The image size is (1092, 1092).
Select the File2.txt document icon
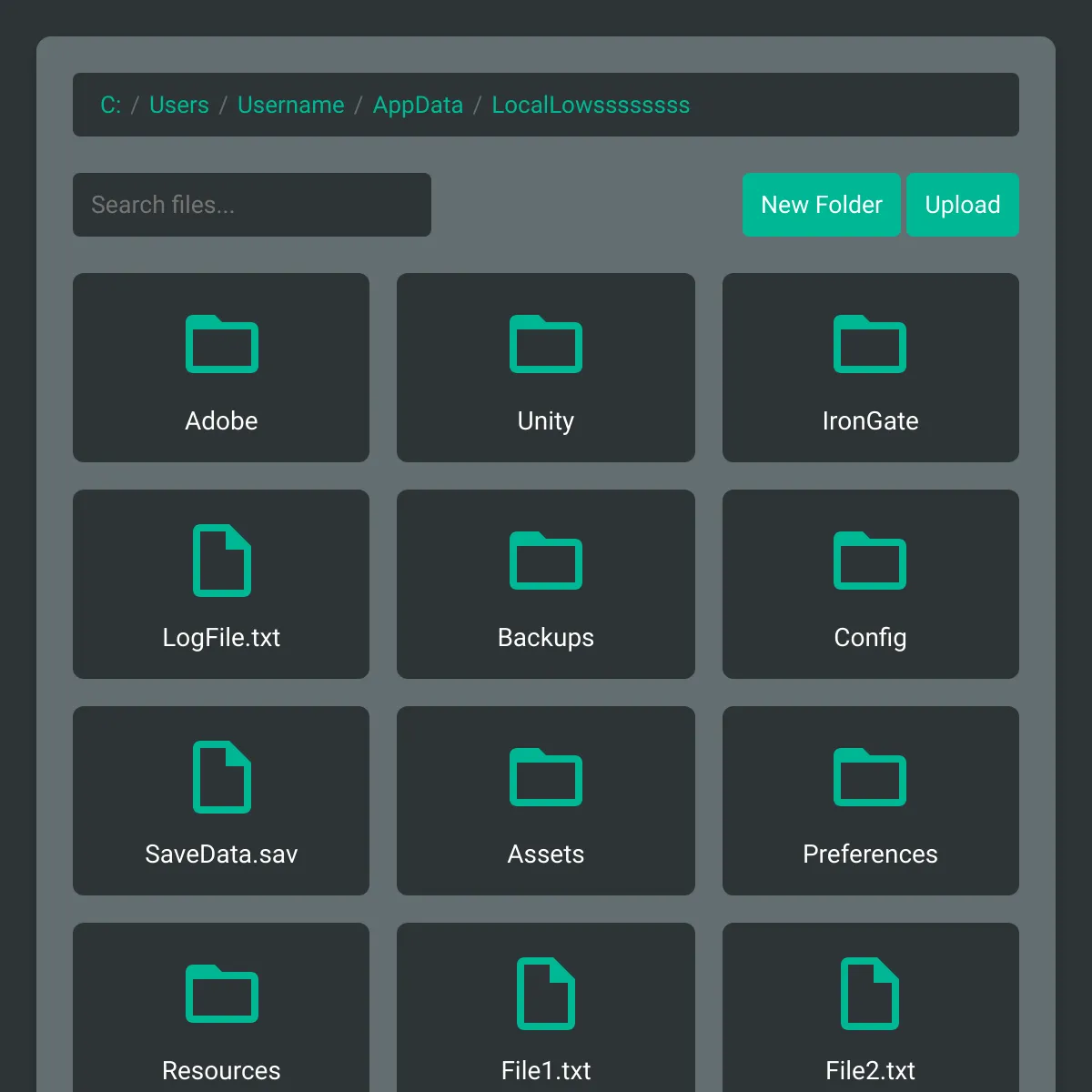[870, 994]
